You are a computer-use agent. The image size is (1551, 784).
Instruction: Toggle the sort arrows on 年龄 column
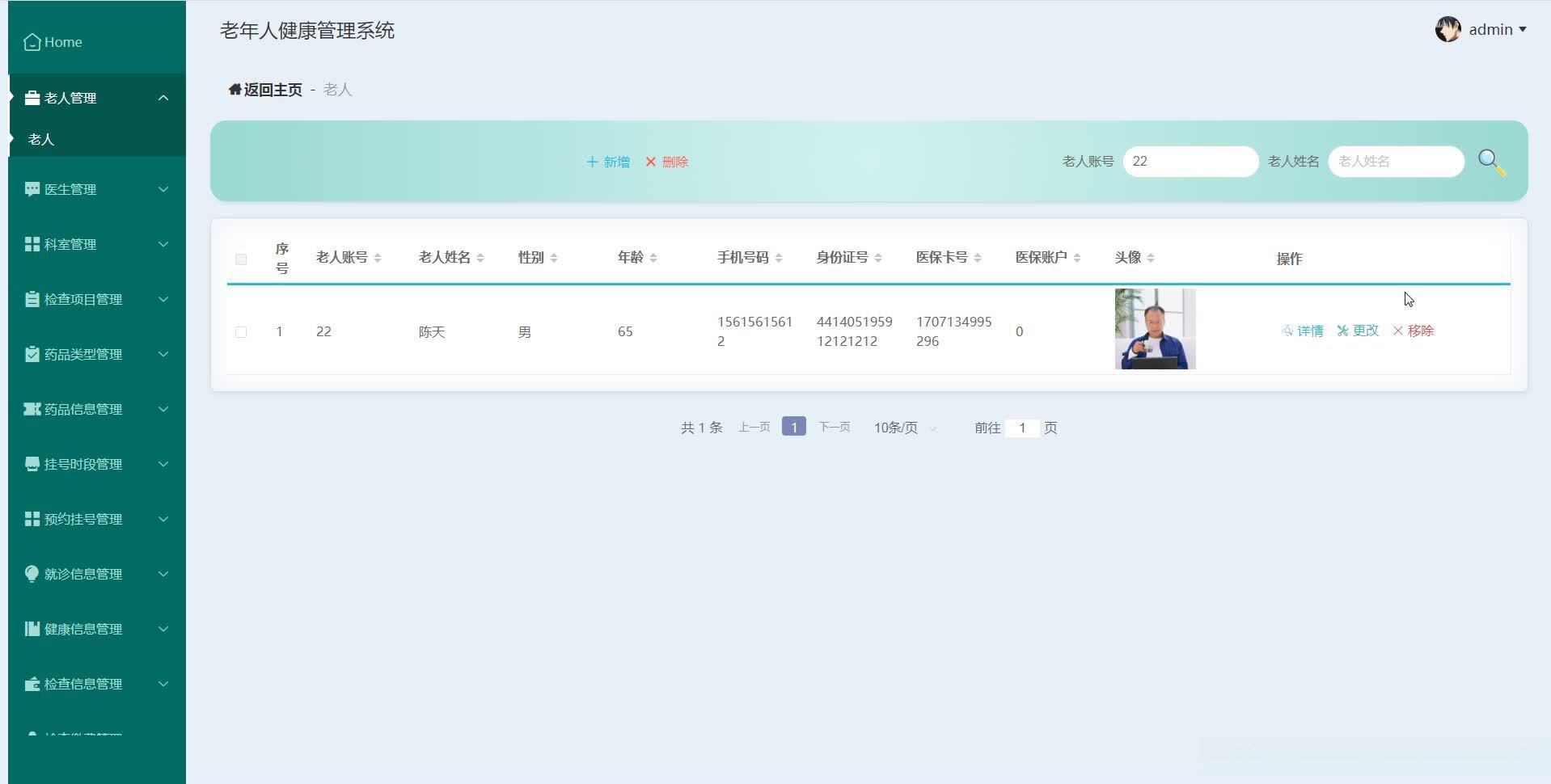click(x=654, y=257)
